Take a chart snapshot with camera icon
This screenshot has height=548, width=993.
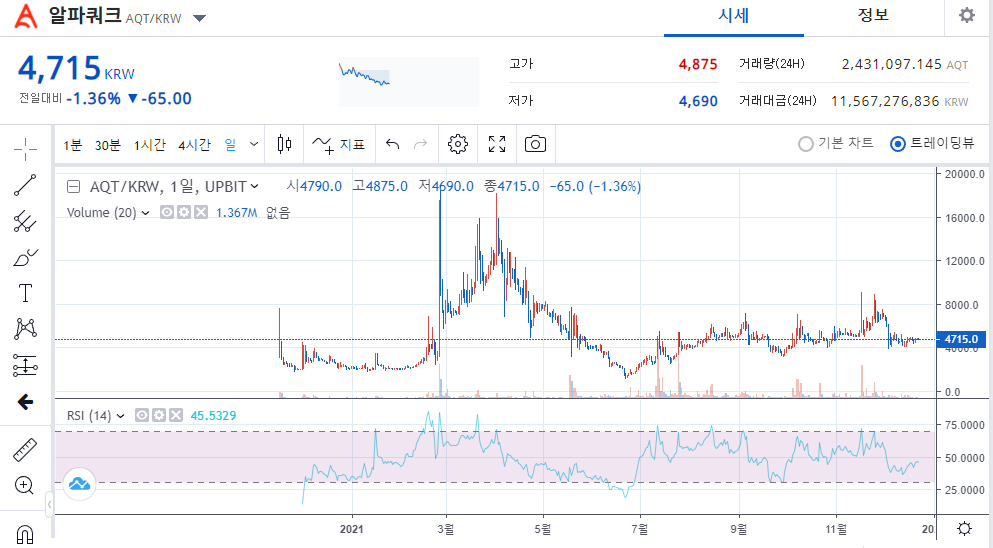point(536,144)
